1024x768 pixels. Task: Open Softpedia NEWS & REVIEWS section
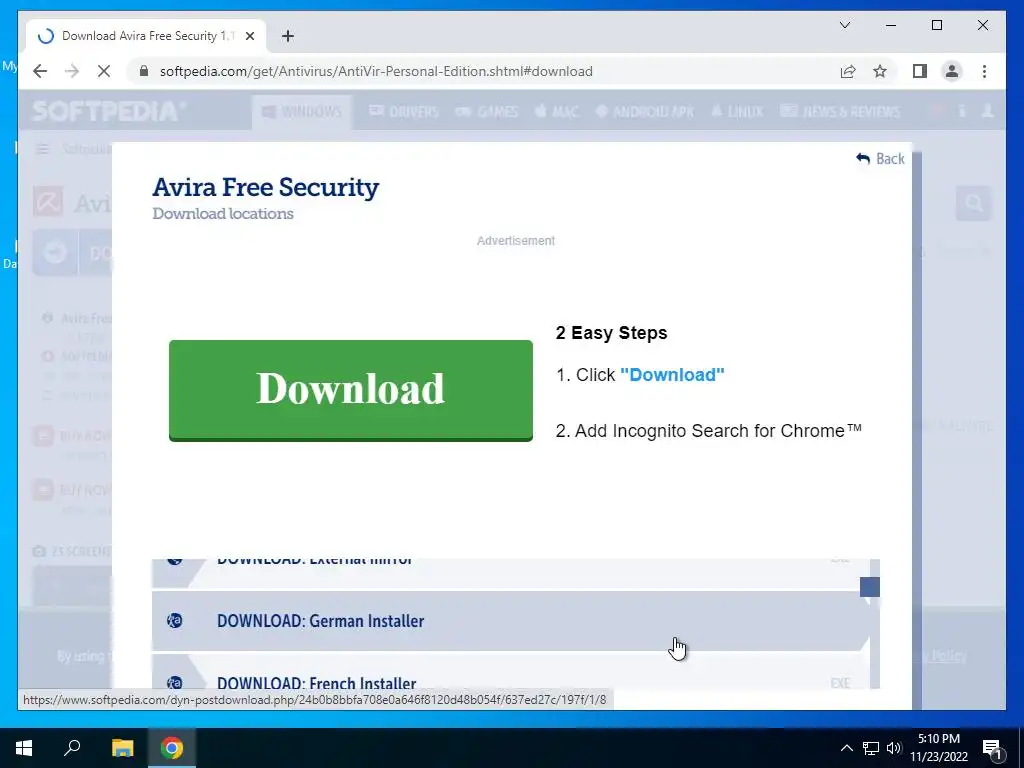click(840, 112)
